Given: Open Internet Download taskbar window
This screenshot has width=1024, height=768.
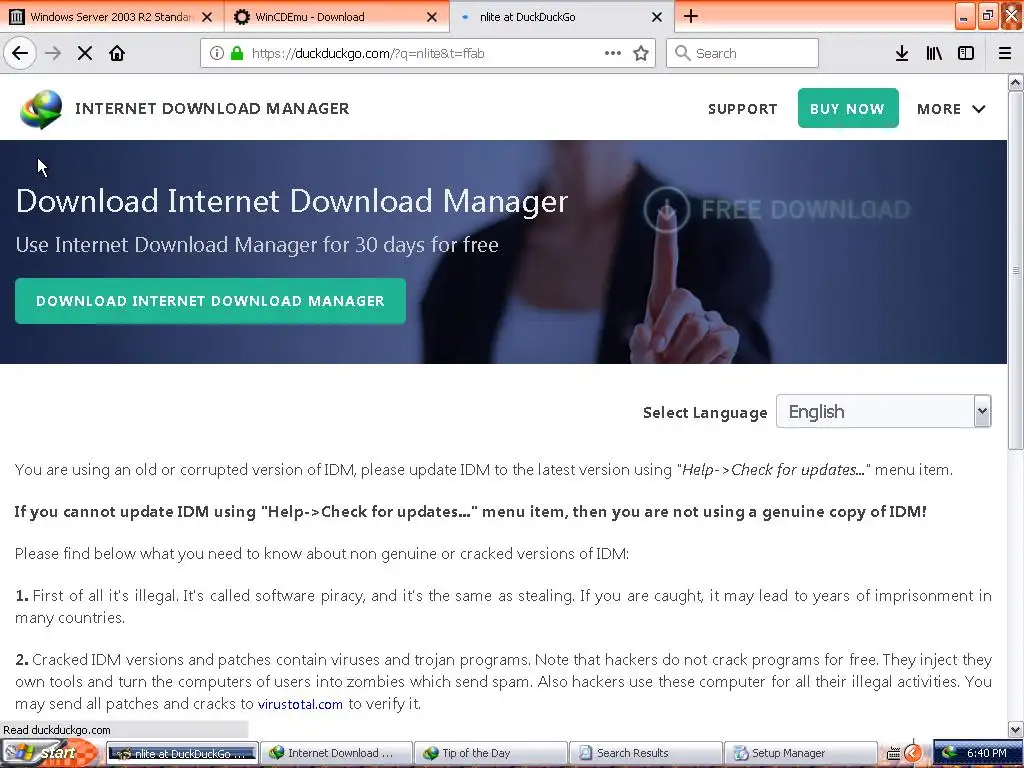Looking at the screenshot, I should (x=337, y=754).
